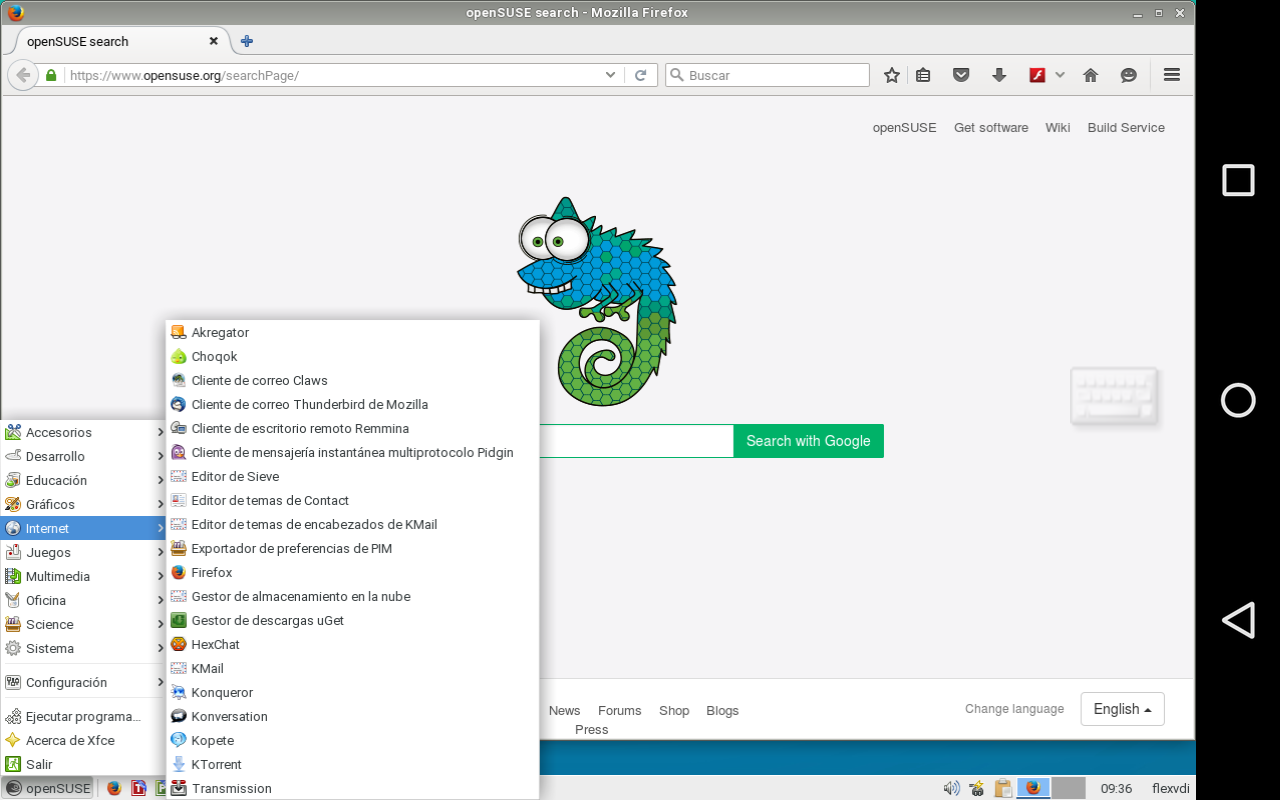Open Konqueror from the Internet submenu
This screenshot has width=1280, height=800.
pos(352,692)
